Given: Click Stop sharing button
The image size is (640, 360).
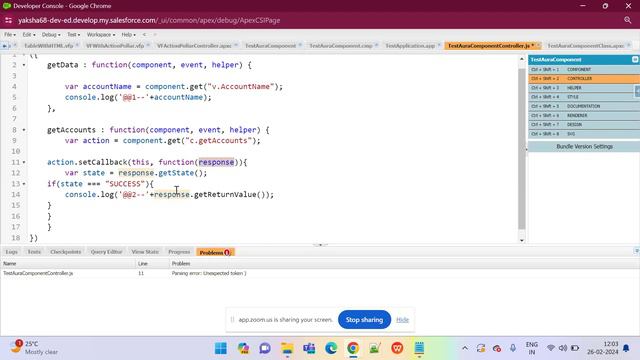Looking at the screenshot, I should coord(364,320).
